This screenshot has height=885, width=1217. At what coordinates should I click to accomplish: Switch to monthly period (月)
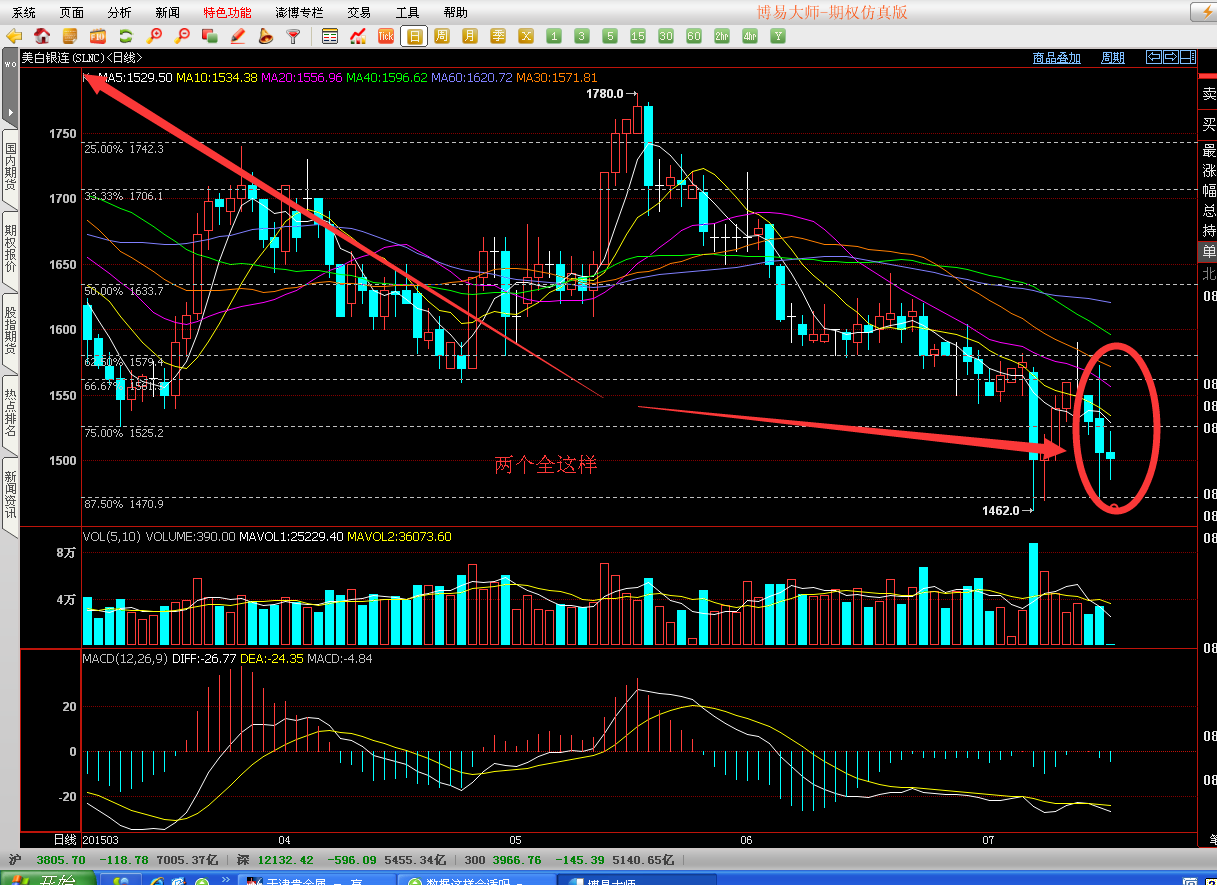coord(470,36)
